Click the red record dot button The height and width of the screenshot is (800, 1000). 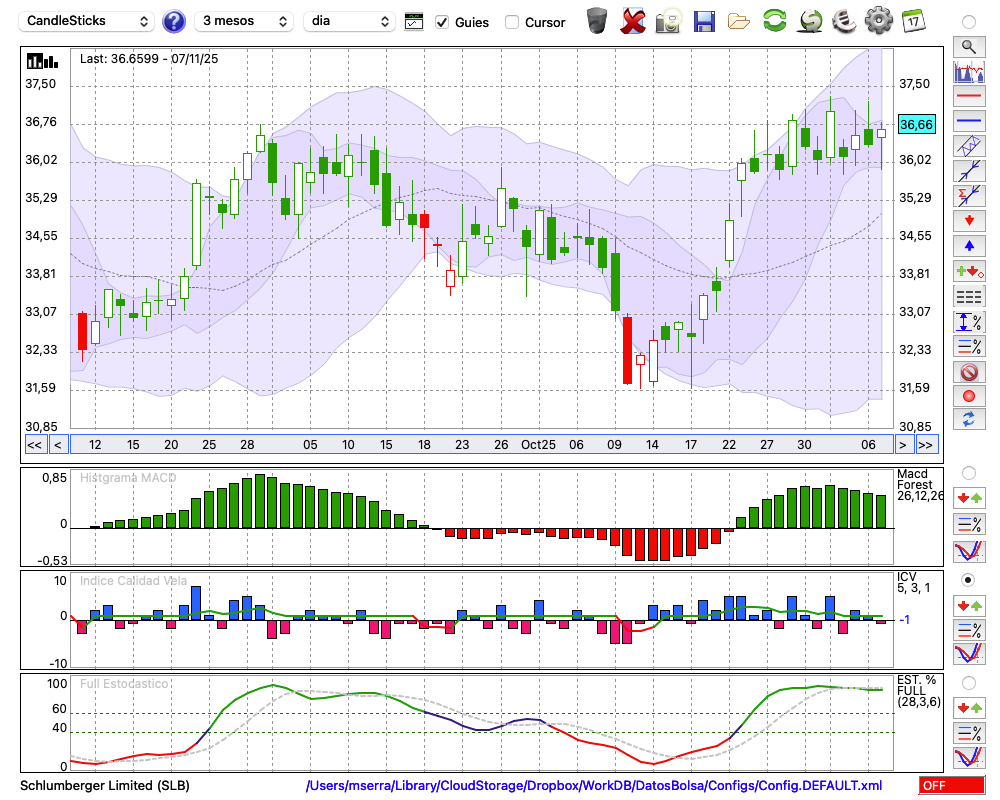click(969, 396)
